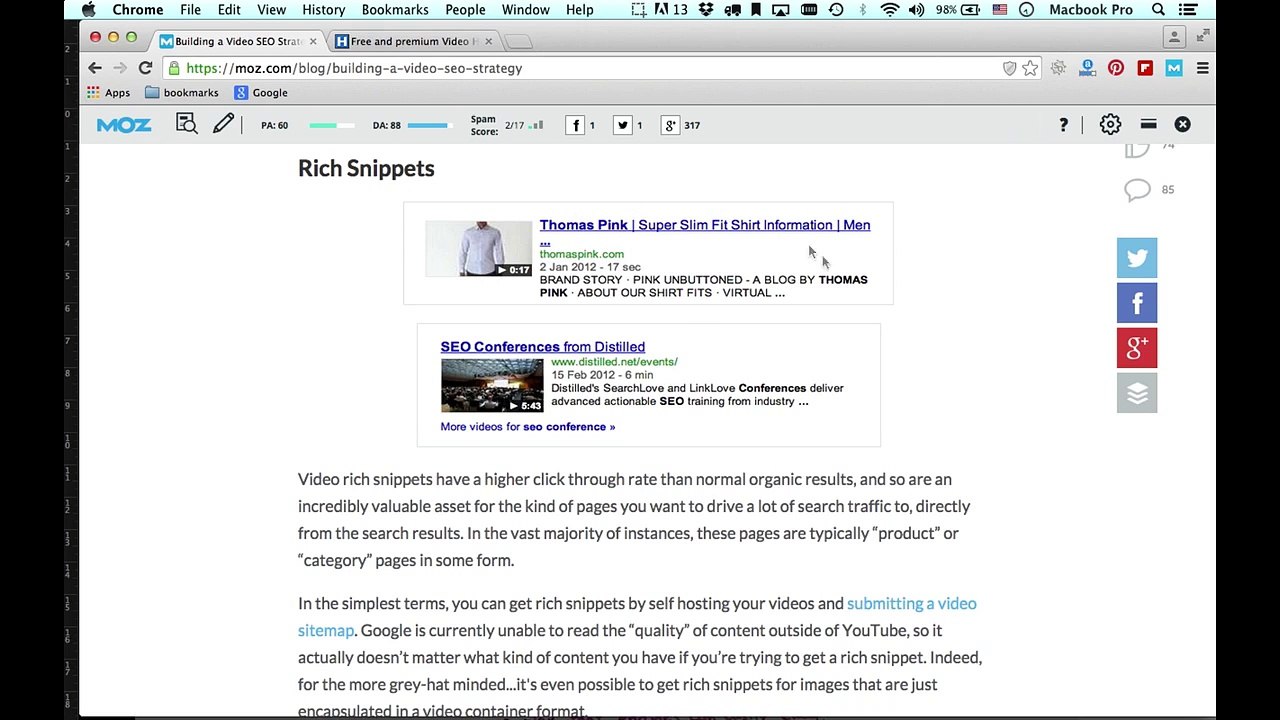Close the MozBar toolbar
Image resolution: width=1280 pixels, height=720 pixels.
click(1182, 125)
